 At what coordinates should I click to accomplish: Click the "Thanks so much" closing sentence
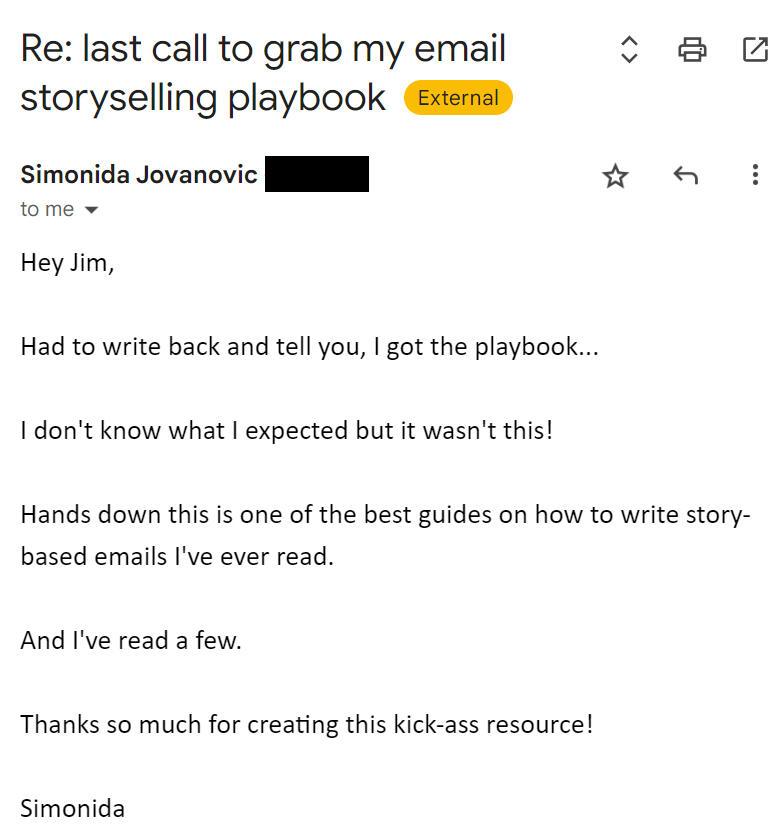[307, 723]
